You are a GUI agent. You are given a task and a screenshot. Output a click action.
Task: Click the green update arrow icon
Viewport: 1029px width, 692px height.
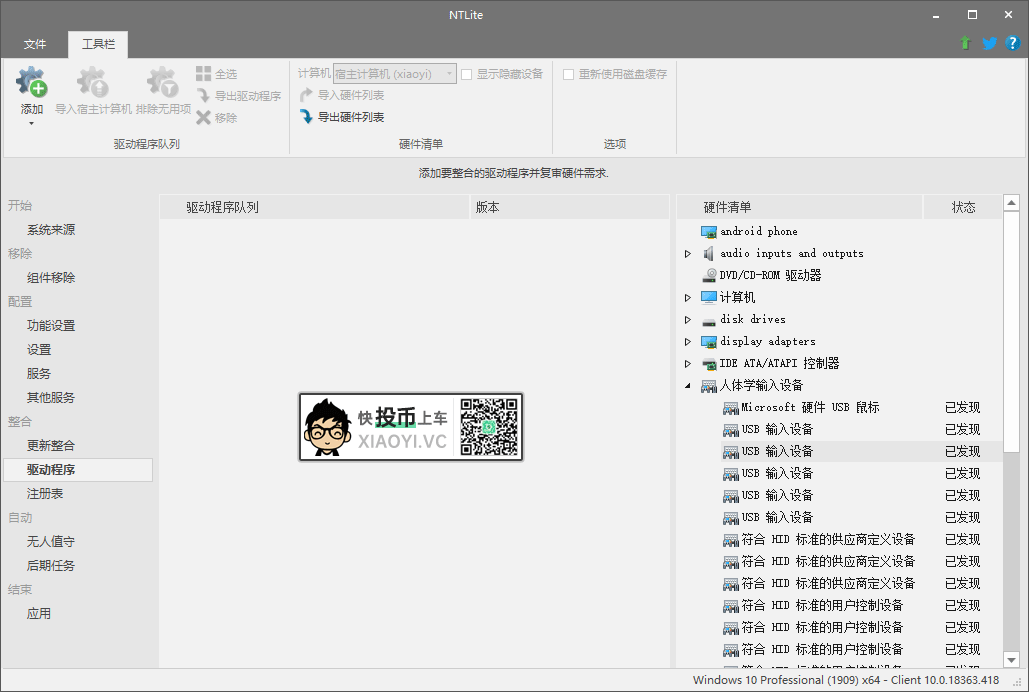click(x=965, y=43)
